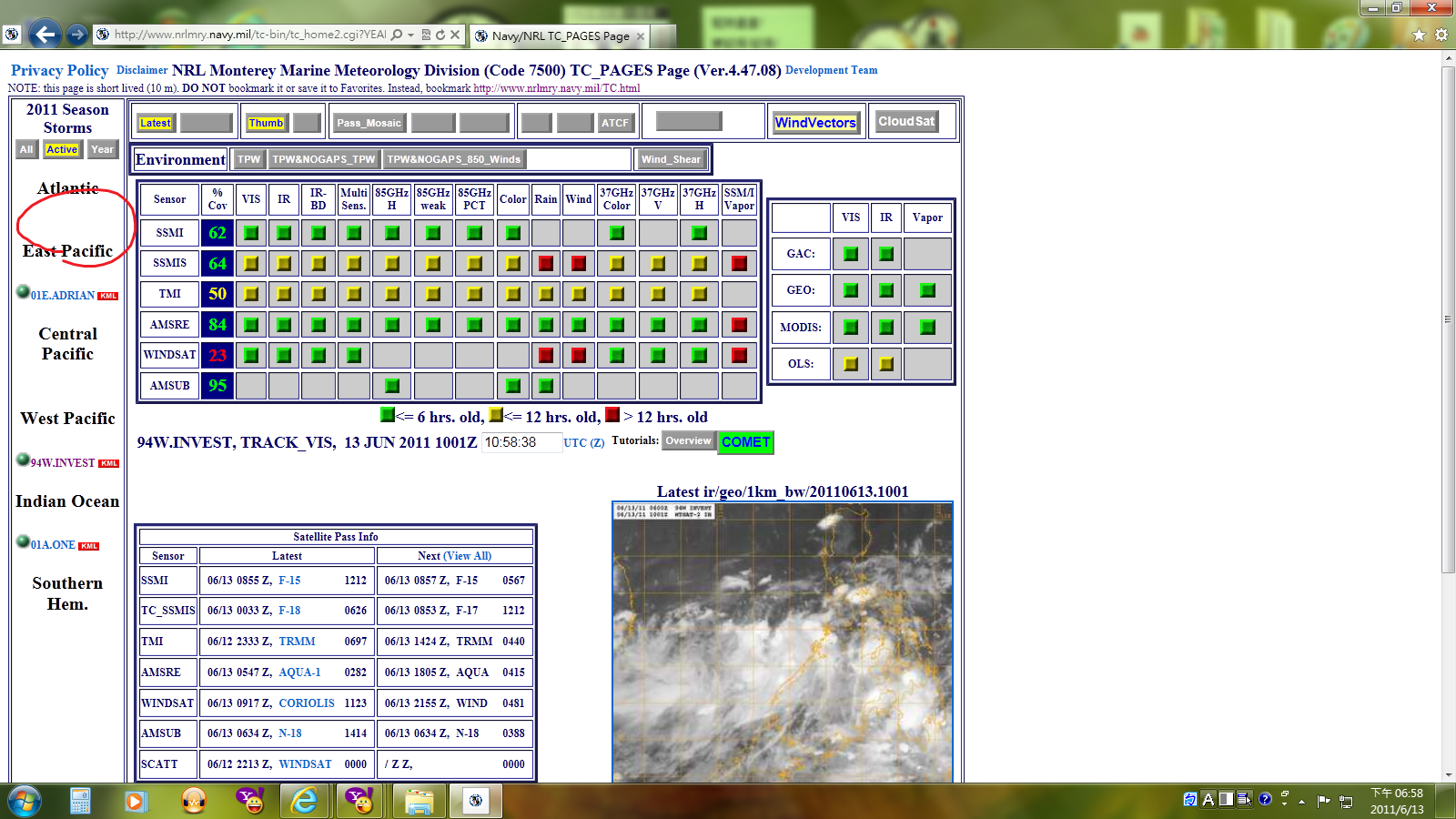Click the green AMSUB Rain status square

tap(546, 386)
